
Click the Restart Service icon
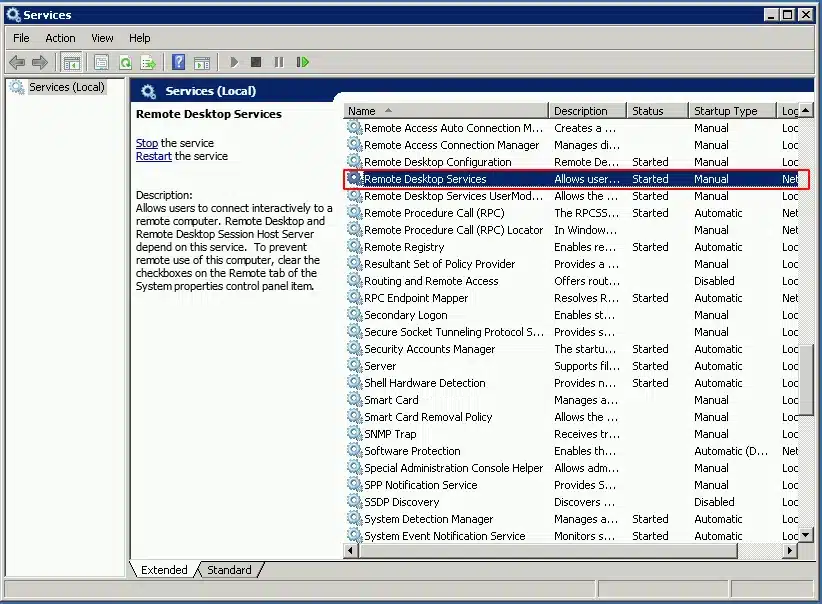pyautogui.click(x=302, y=62)
